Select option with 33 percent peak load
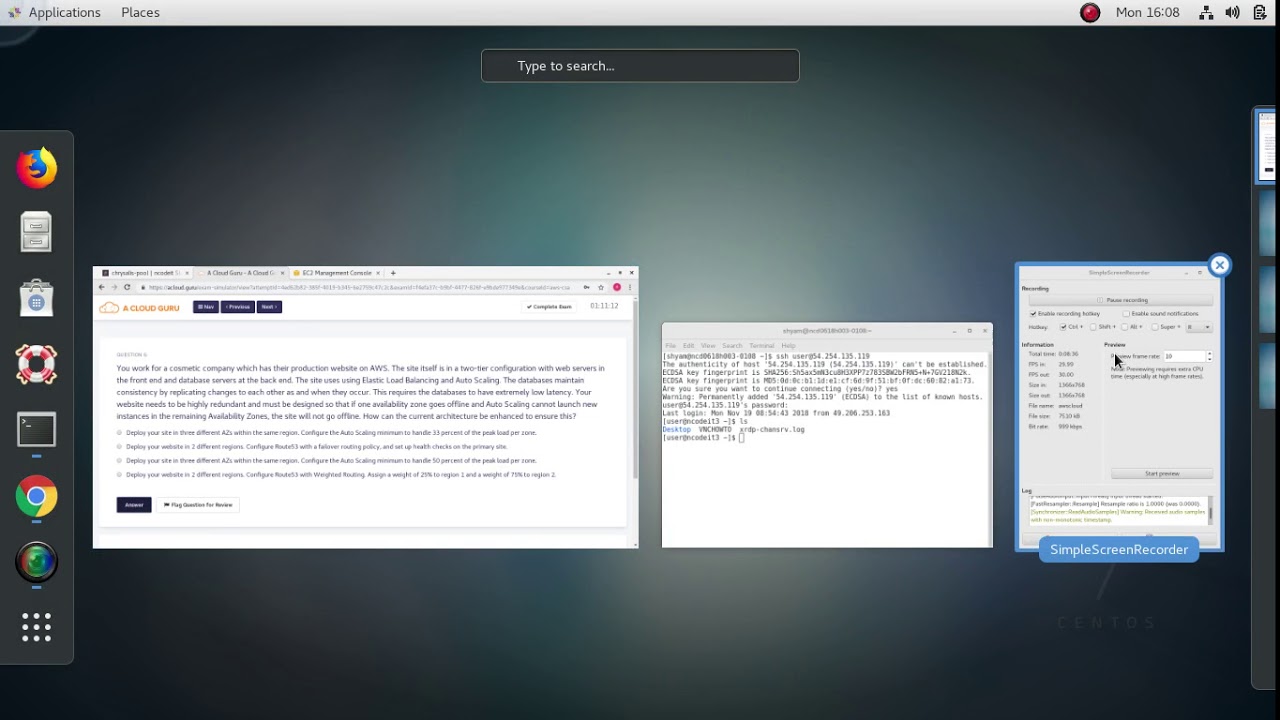 coord(120,433)
